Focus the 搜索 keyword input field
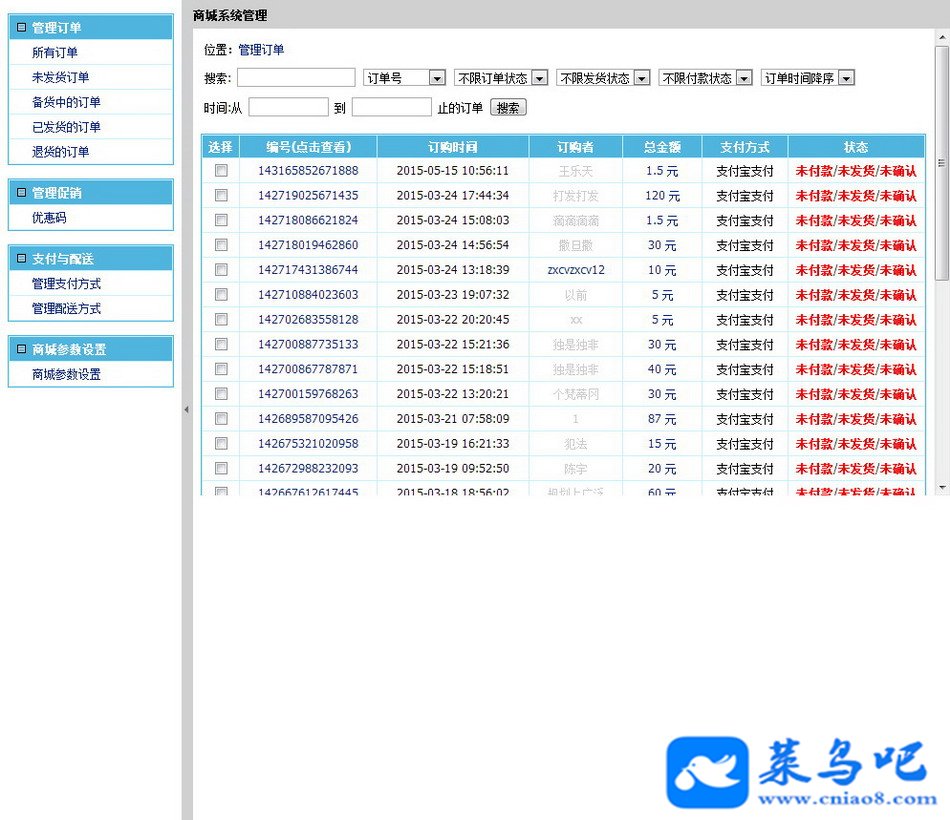 coord(296,78)
